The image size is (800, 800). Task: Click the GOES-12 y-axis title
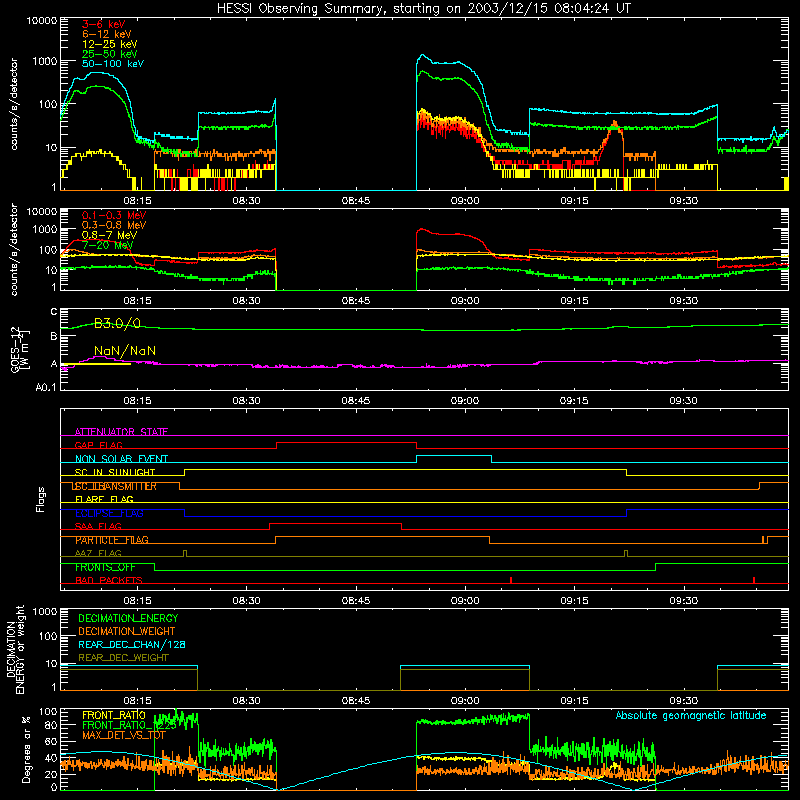coord(16,350)
